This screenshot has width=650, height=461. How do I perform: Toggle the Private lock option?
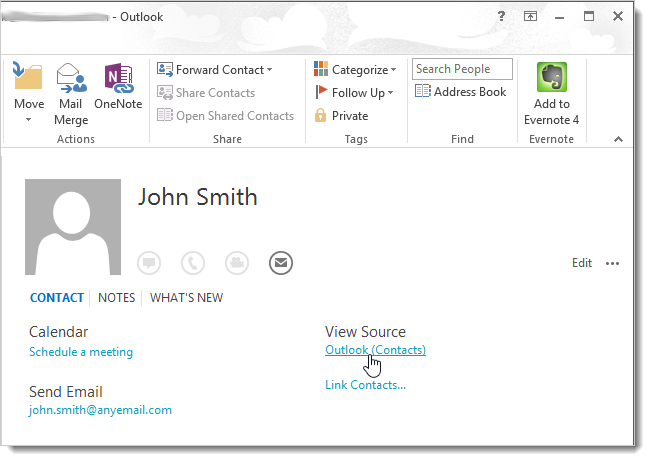pyautogui.click(x=341, y=116)
